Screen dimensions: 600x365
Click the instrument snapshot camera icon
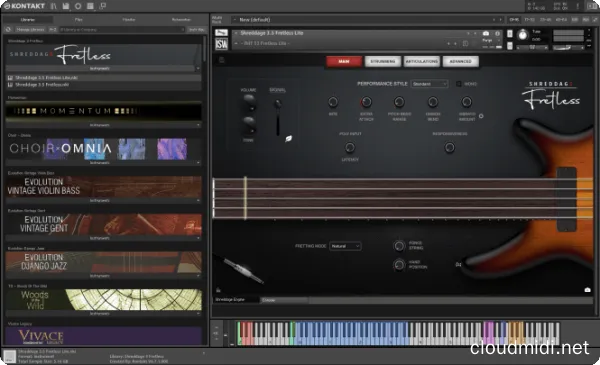pos(486,33)
